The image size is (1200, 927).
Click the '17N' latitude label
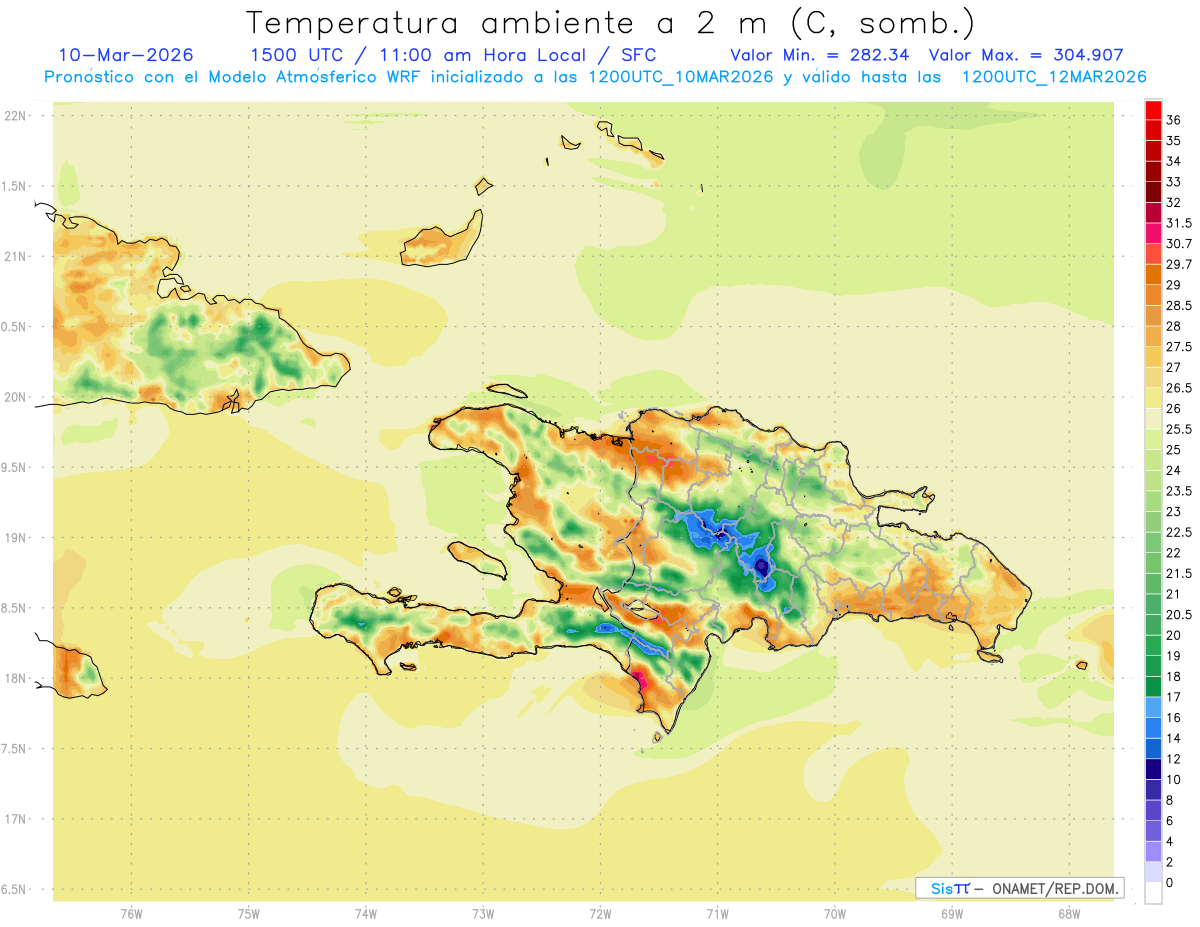pos(16,819)
